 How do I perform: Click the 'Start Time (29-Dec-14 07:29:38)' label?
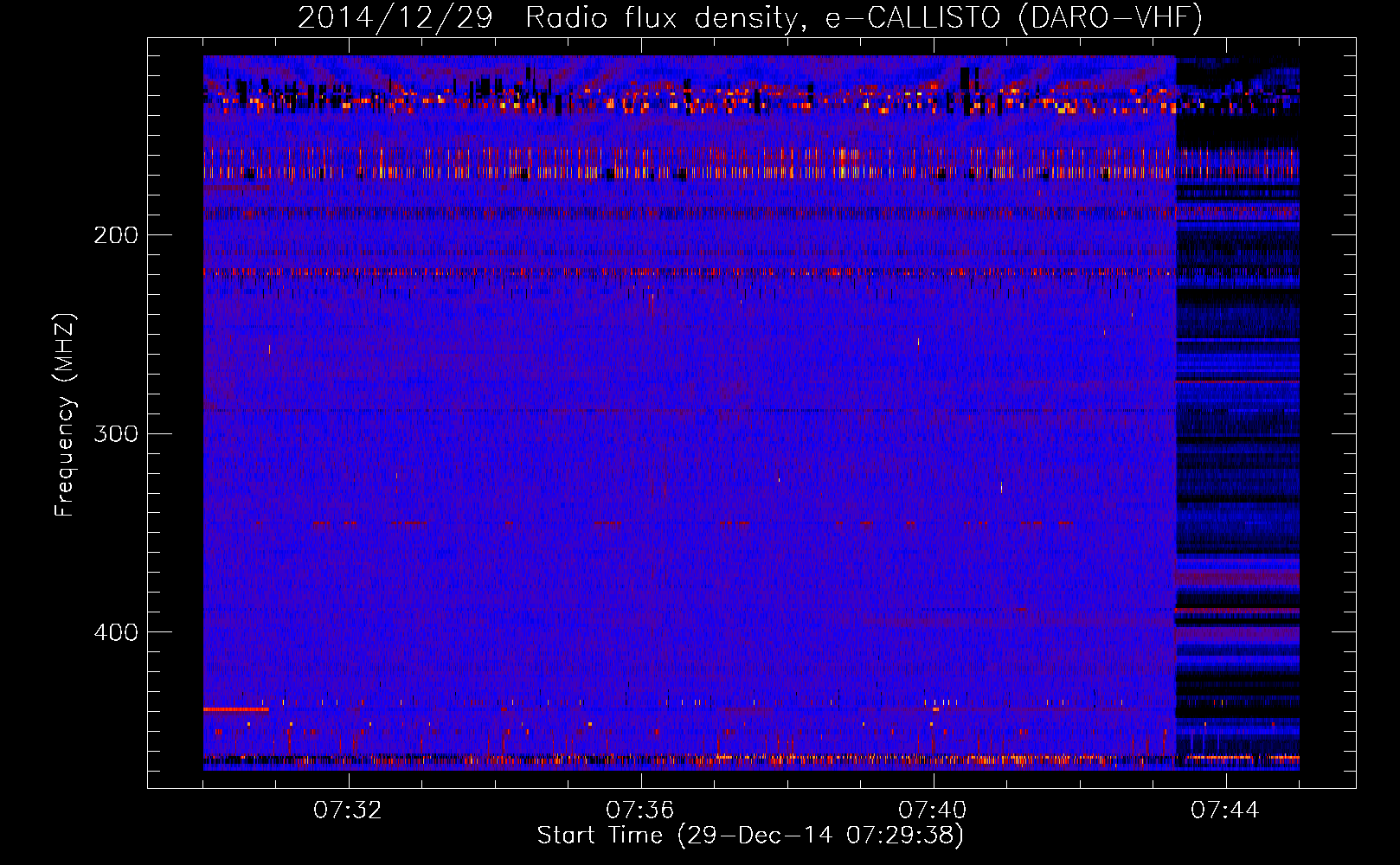tap(750, 836)
